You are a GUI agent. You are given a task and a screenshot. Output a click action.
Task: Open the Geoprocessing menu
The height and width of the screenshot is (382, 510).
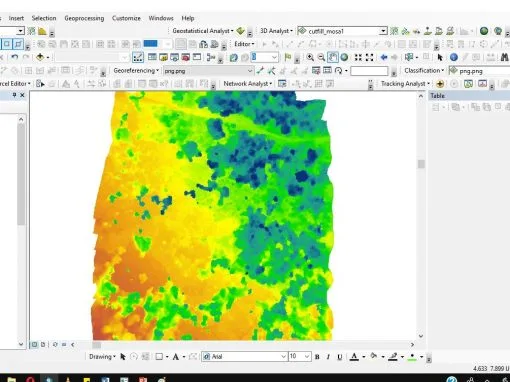(x=84, y=18)
